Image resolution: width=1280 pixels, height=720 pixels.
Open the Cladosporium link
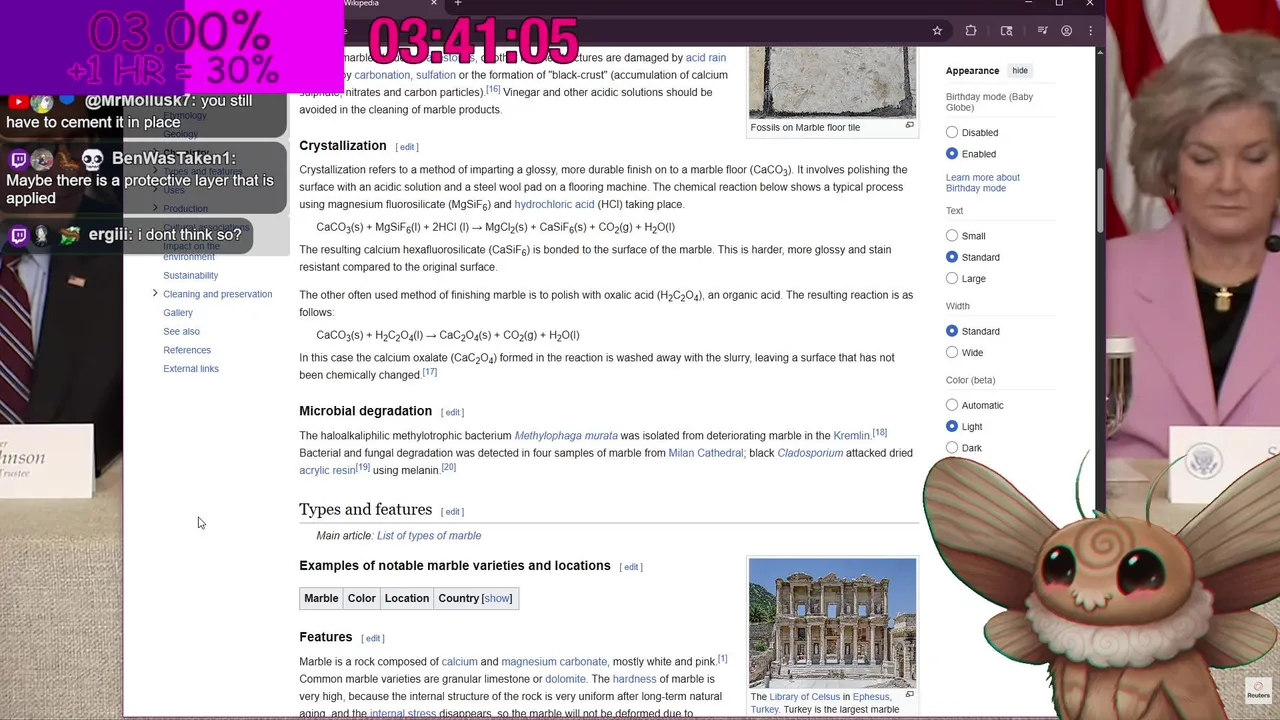810,453
